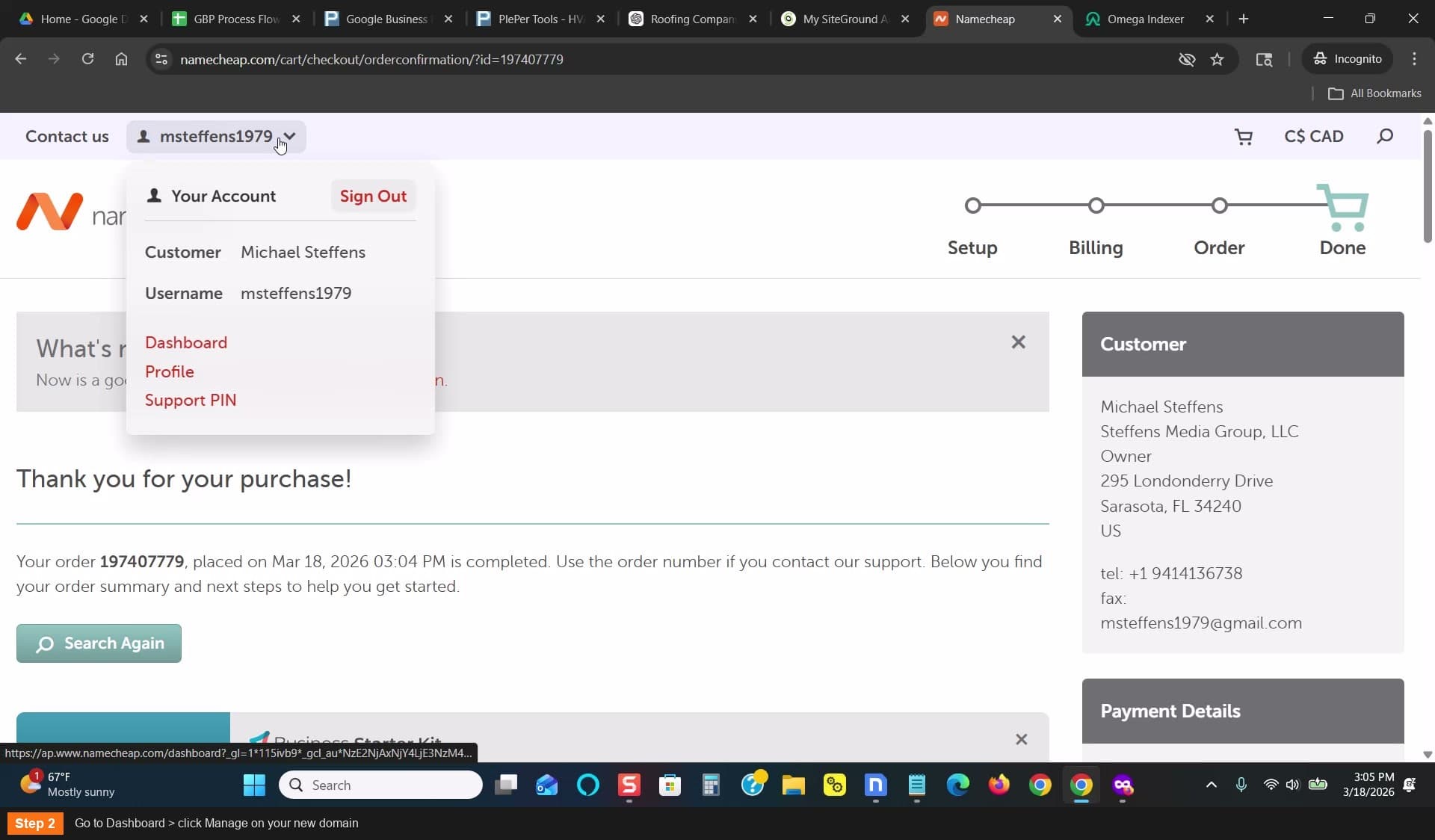The width and height of the screenshot is (1435, 840).
Task: Click the scrollbar down arrow
Action: pos(1428,755)
